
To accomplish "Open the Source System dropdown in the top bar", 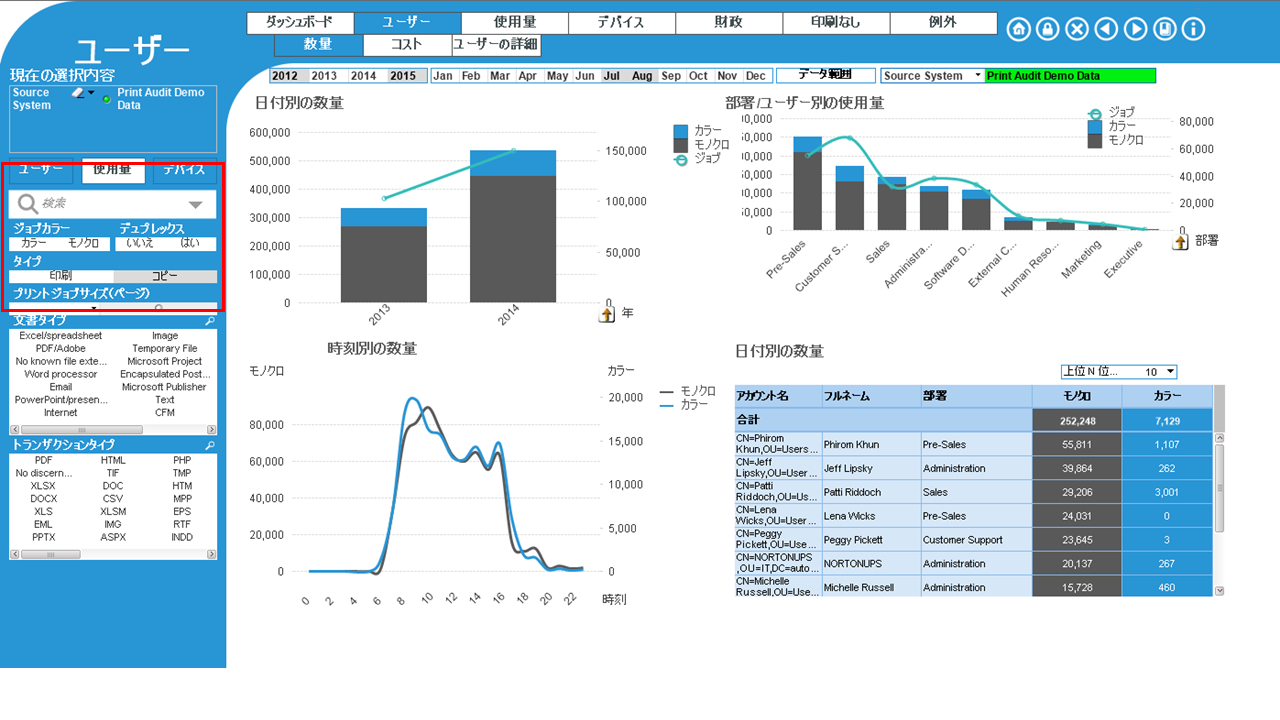I will pyautogui.click(x=932, y=76).
